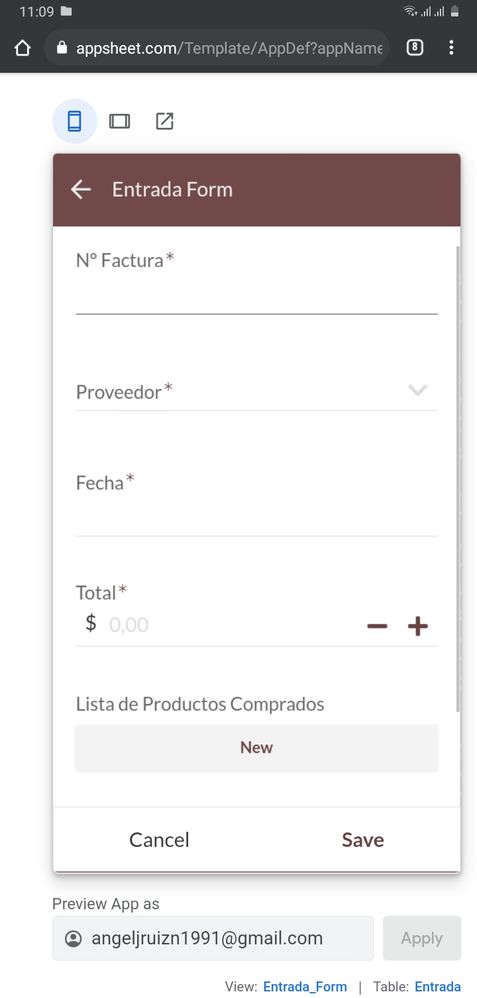Save the Entrada form
477x998 pixels.
pos(362,840)
